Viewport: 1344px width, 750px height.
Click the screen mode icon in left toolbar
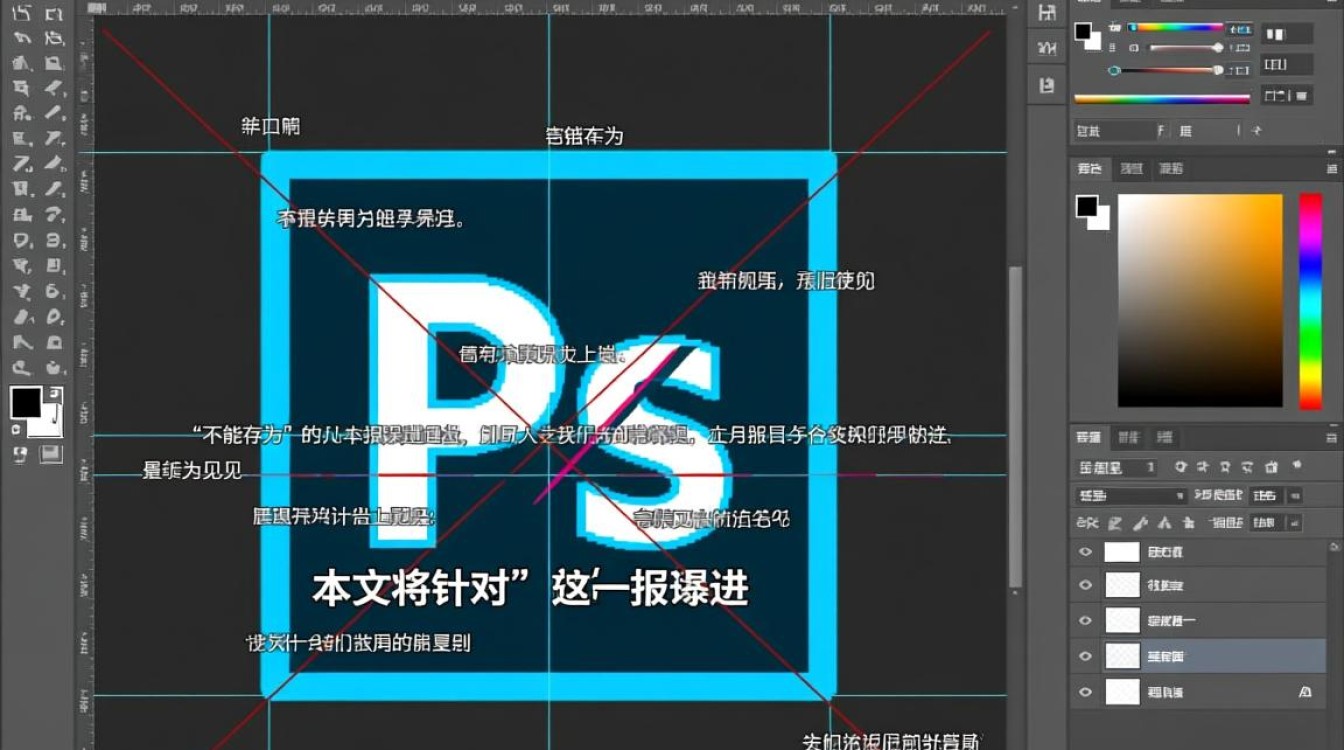[x=52, y=455]
